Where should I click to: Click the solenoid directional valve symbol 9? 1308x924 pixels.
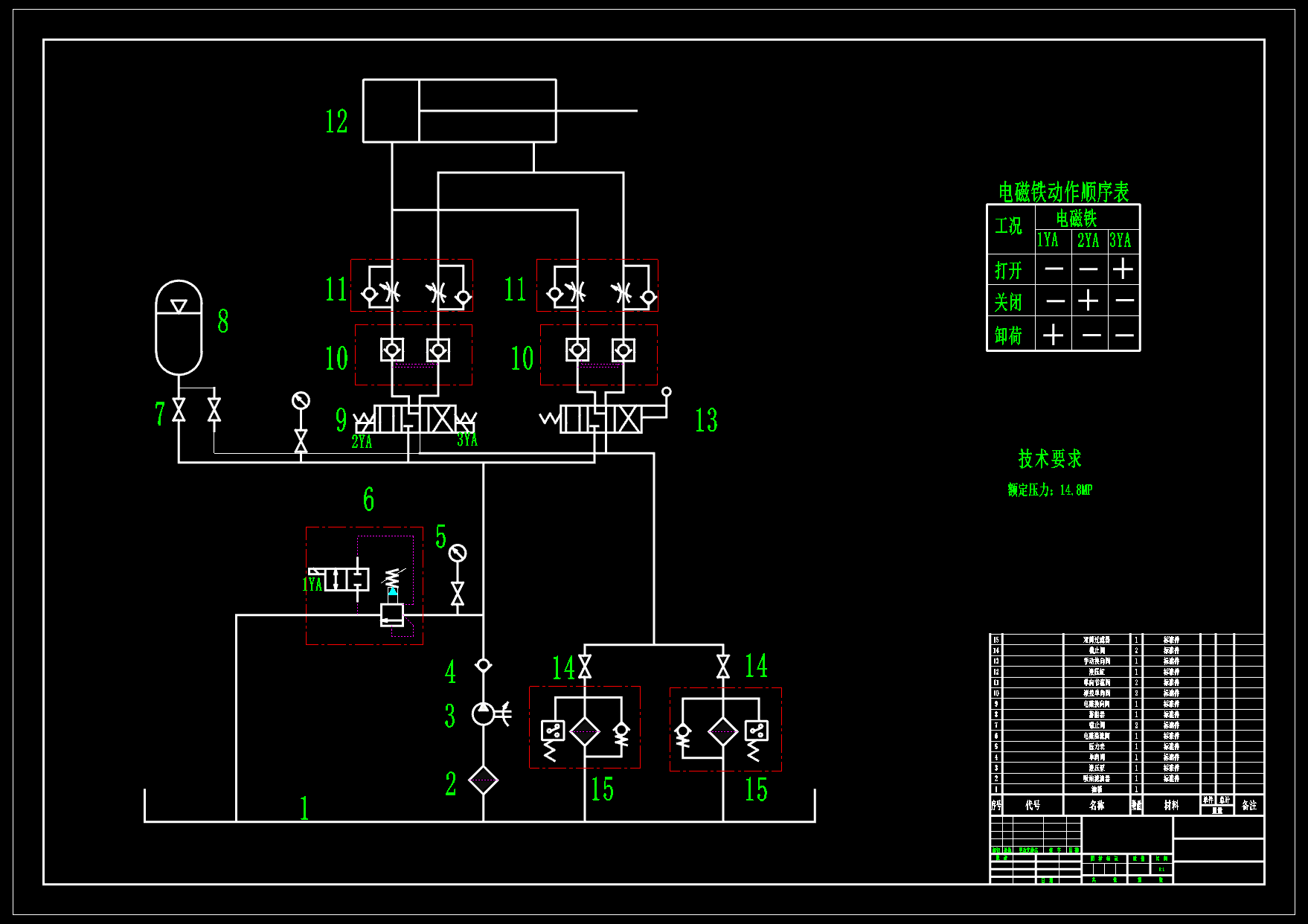(415, 419)
